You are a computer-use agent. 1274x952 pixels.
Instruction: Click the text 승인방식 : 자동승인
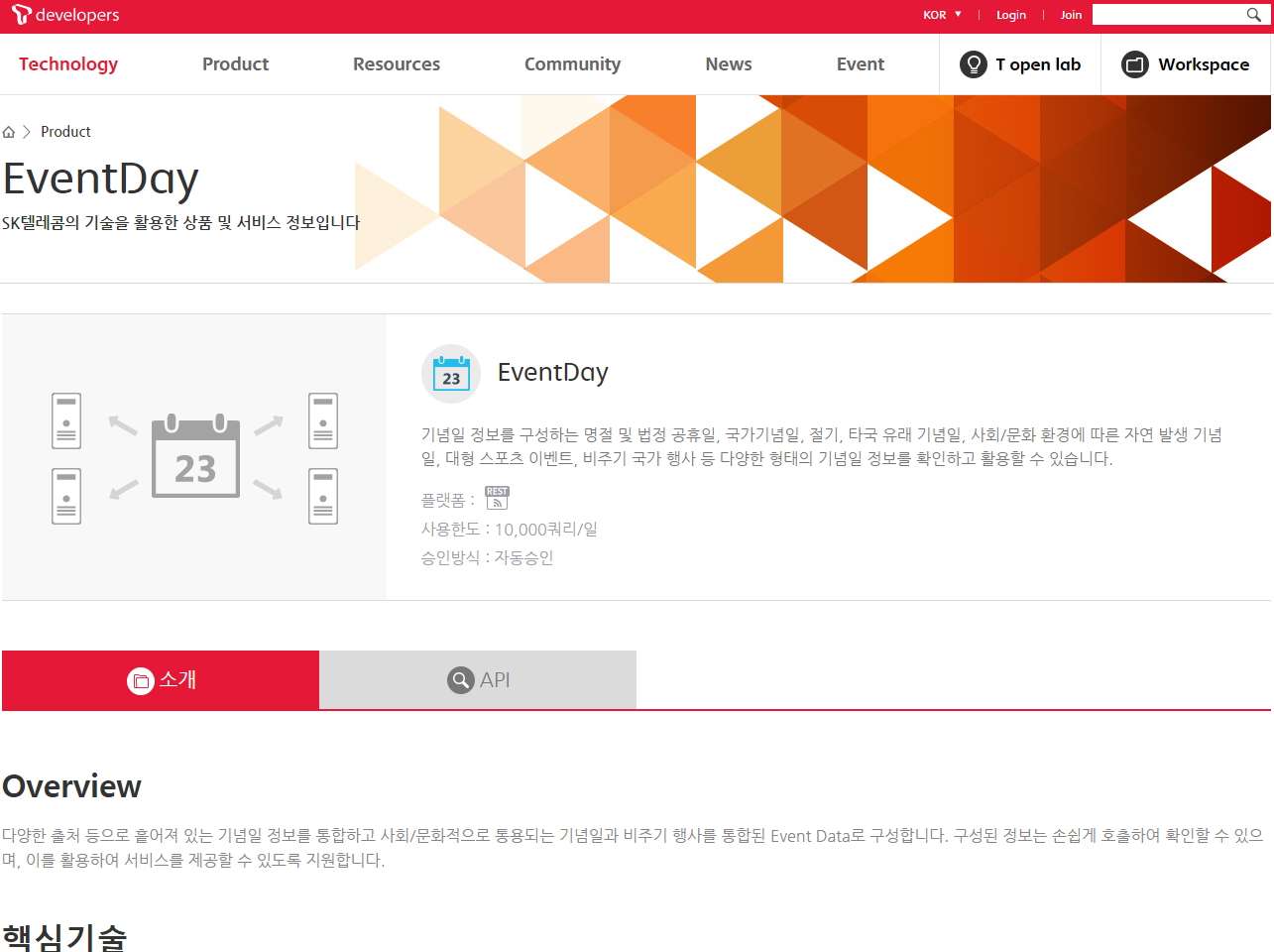[487, 558]
